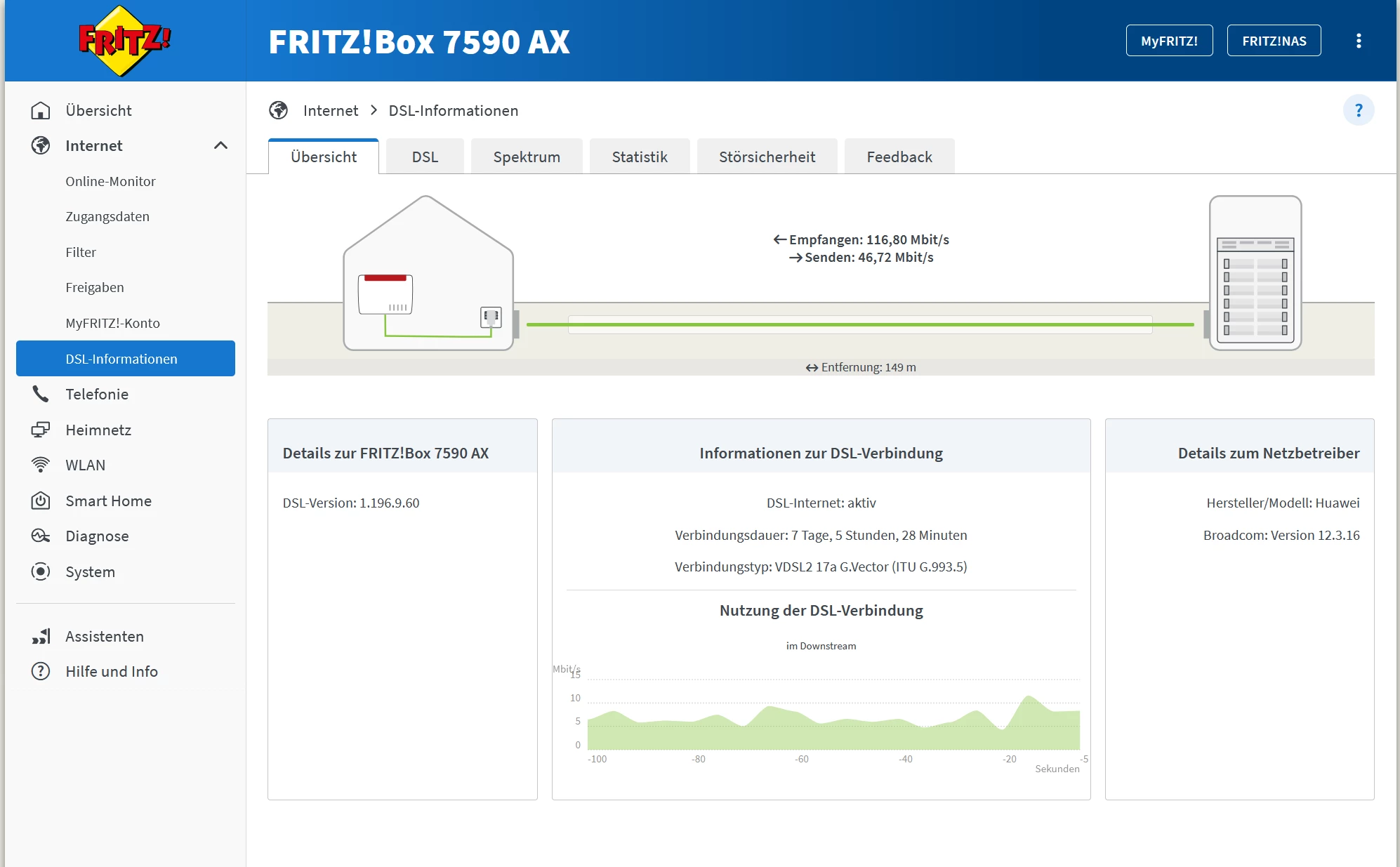Click the phone icon for Telefonie

(41, 395)
